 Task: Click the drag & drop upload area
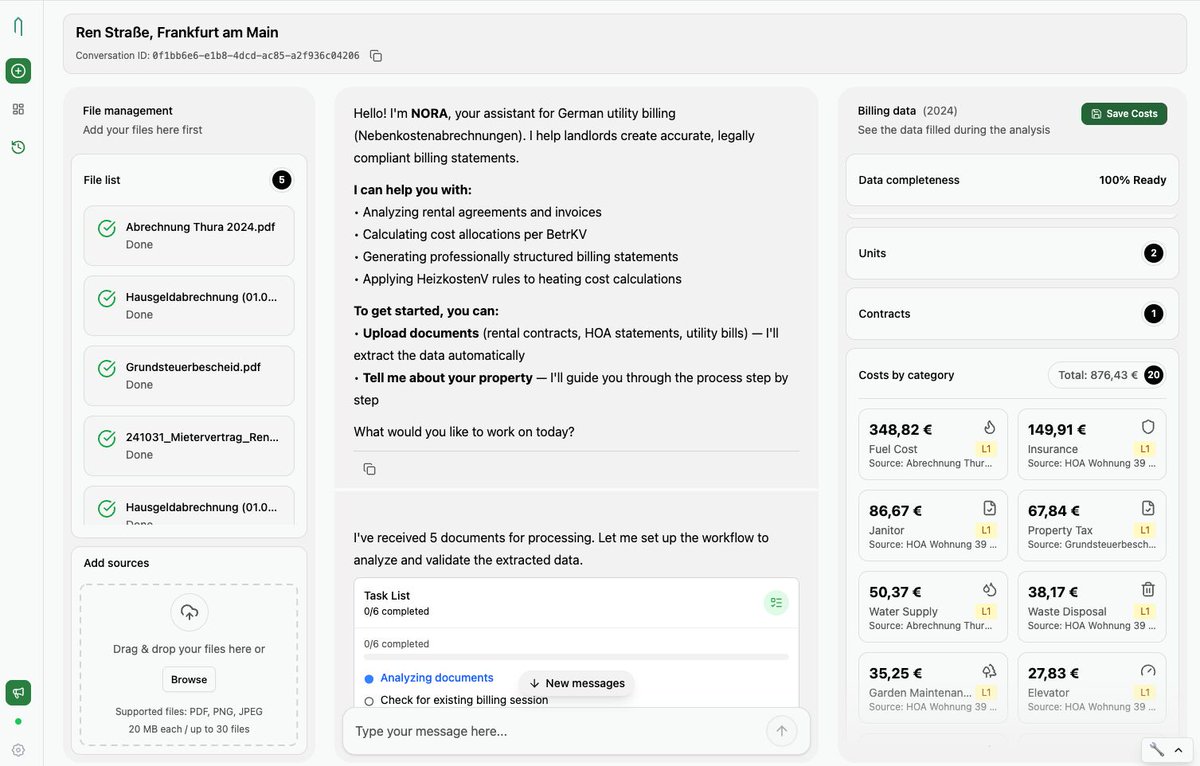pos(189,665)
